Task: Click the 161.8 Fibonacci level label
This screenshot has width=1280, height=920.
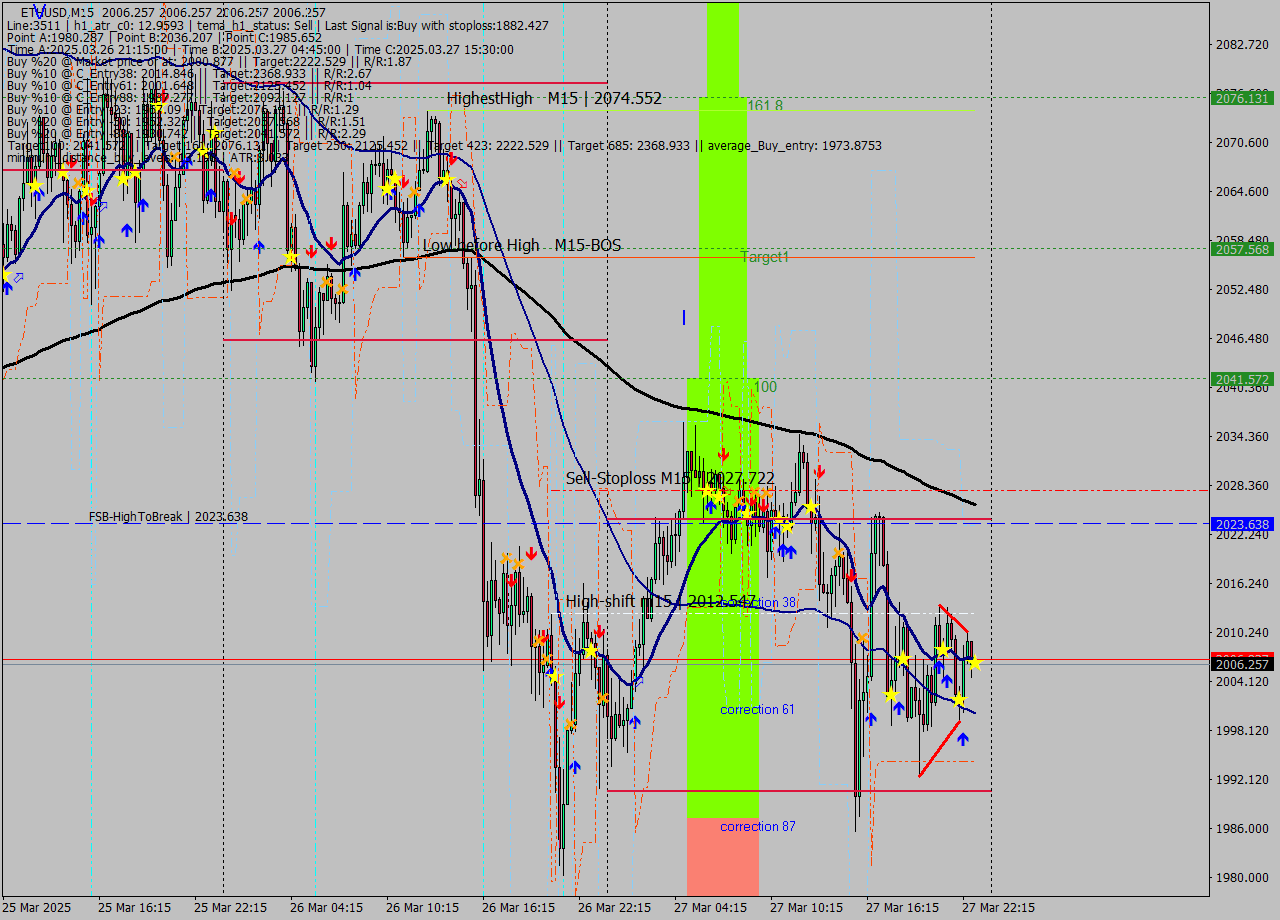Action: (x=765, y=105)
